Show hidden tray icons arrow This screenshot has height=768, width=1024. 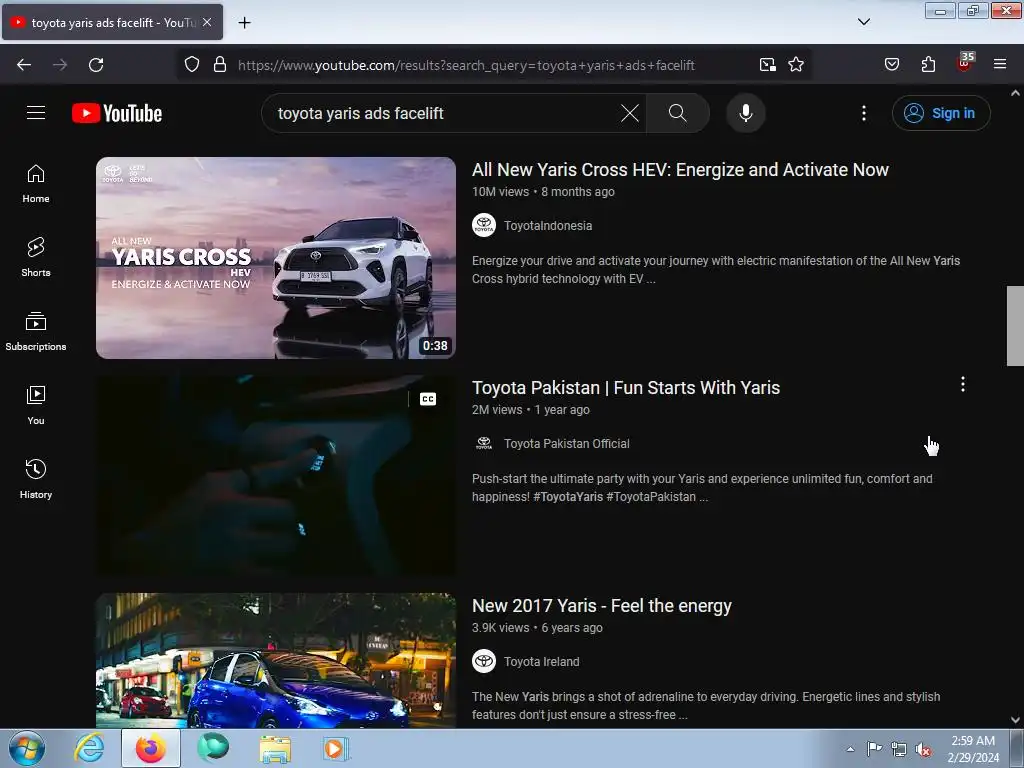pyautogui.click(x=850, y=749)
